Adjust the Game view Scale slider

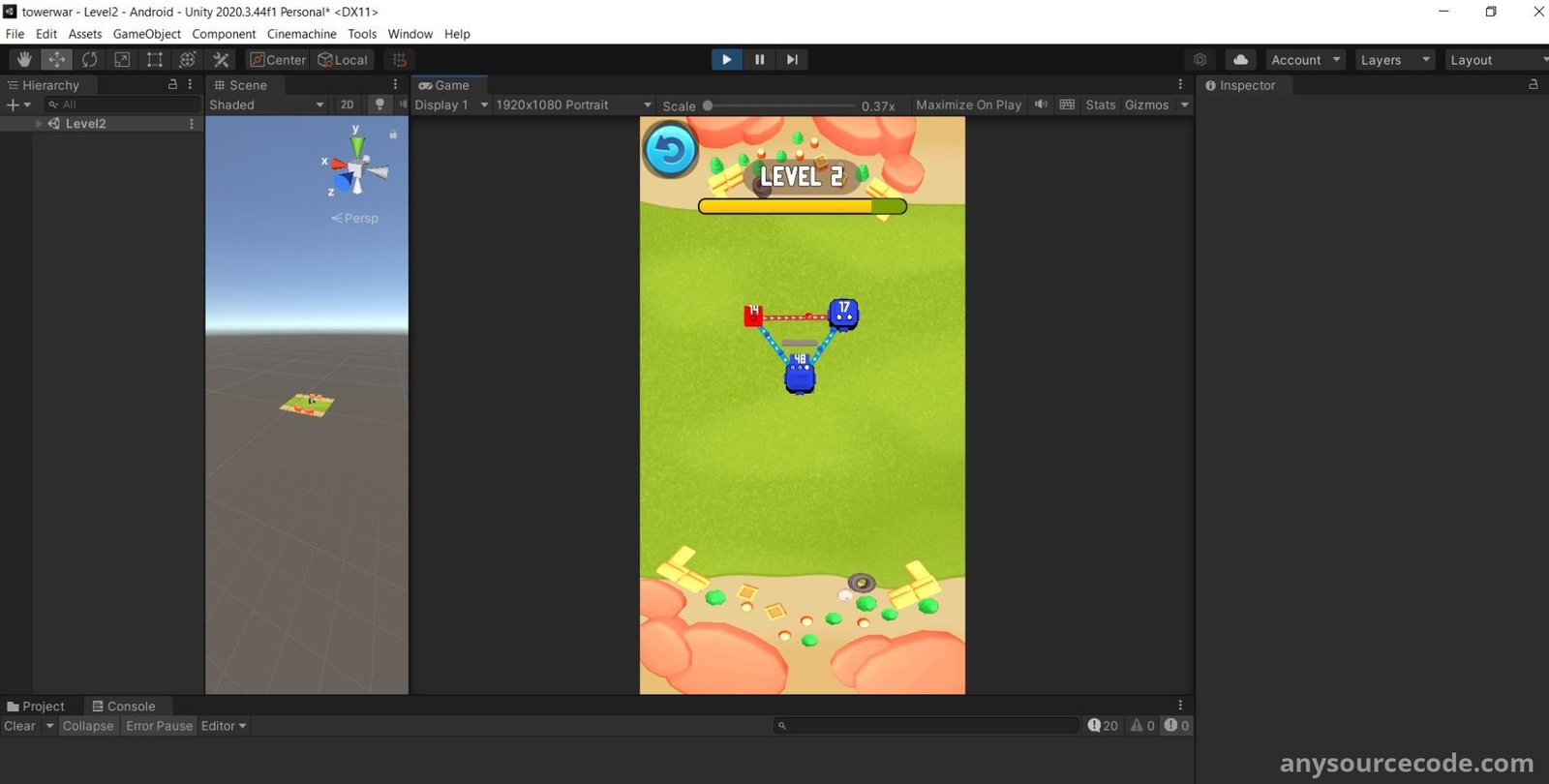(709, 106)
